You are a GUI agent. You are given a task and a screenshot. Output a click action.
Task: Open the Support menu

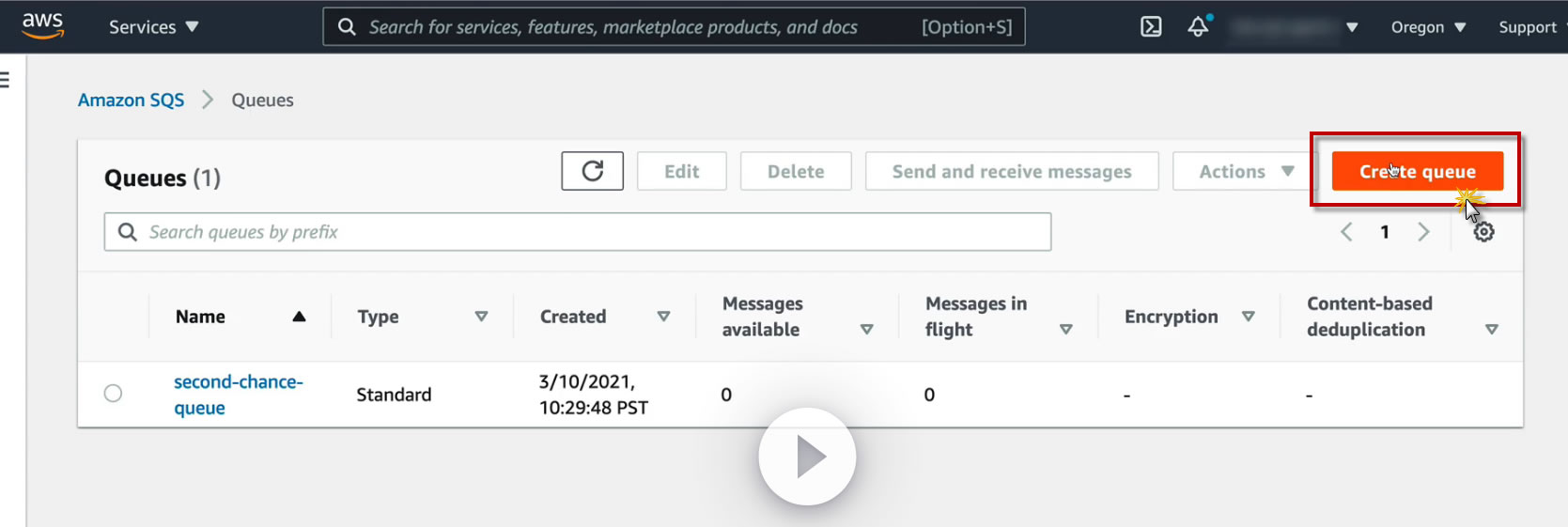[1527, 27]
